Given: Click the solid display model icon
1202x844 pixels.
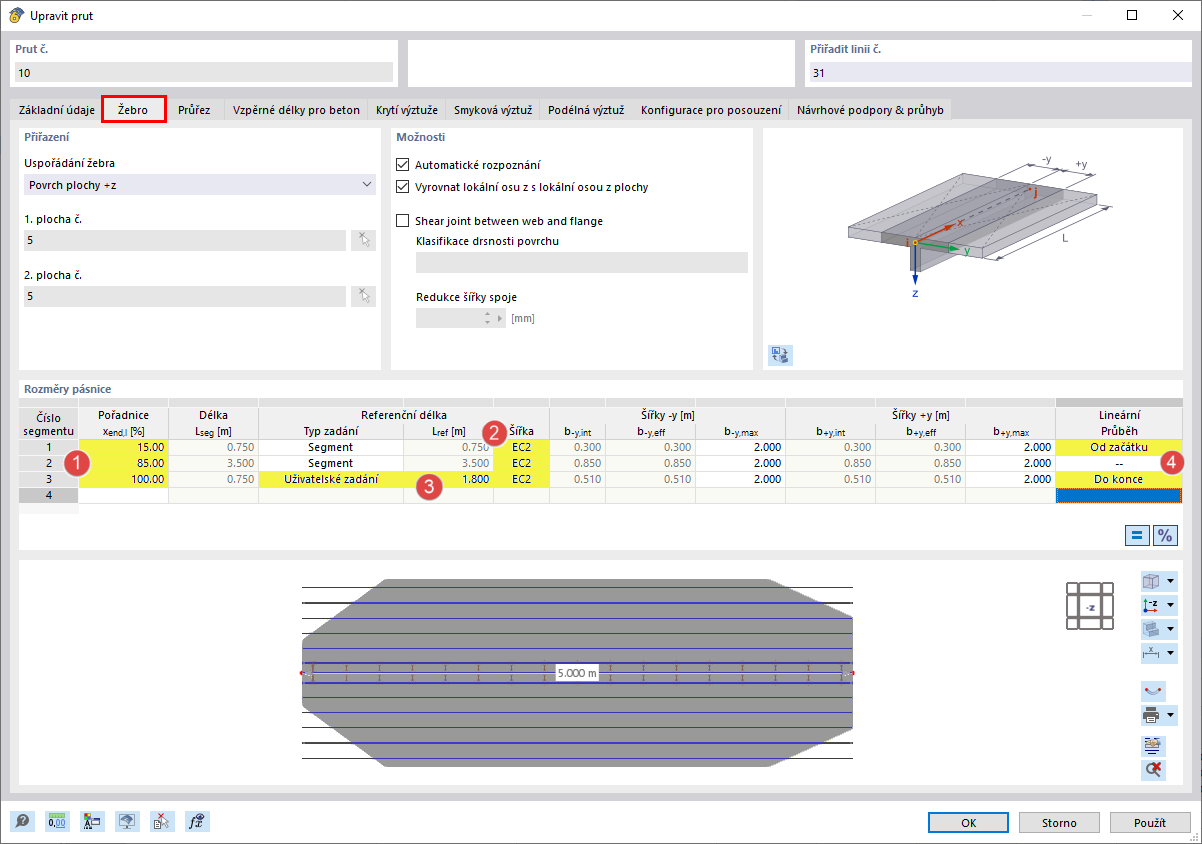Looking at the screenshot, I should 1150,629.
